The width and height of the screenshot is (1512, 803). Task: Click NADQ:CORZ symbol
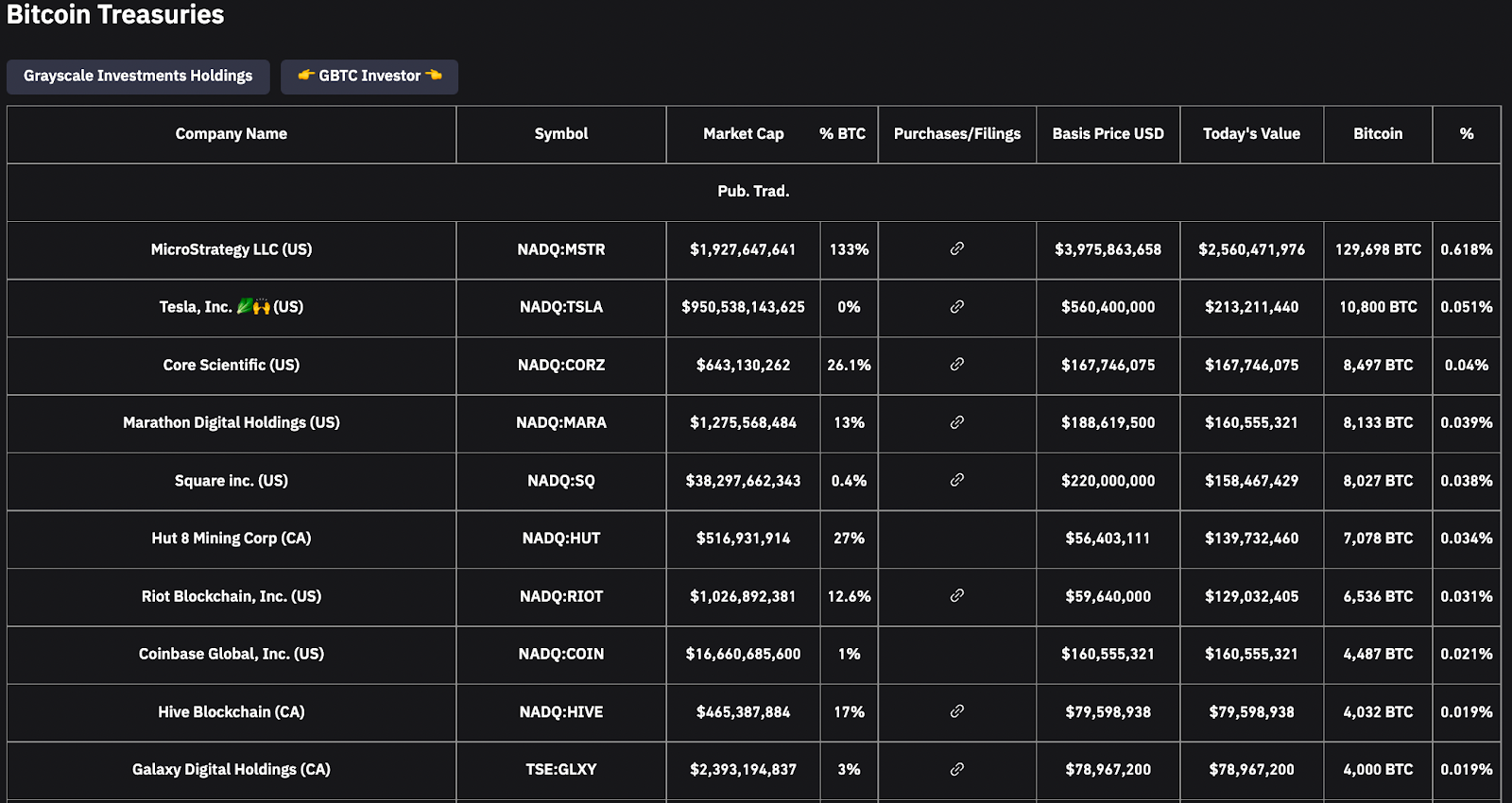(x=561, y=365)
